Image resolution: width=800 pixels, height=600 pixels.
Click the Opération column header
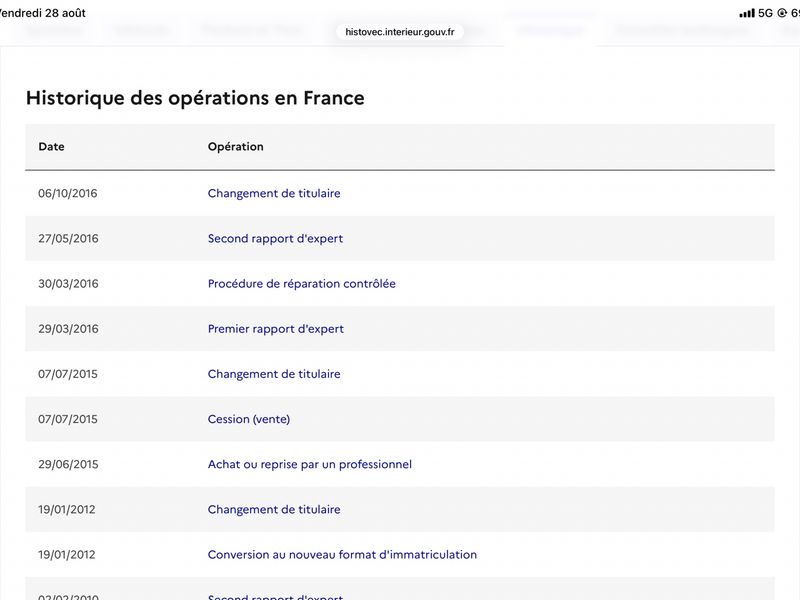click(236, 147)
